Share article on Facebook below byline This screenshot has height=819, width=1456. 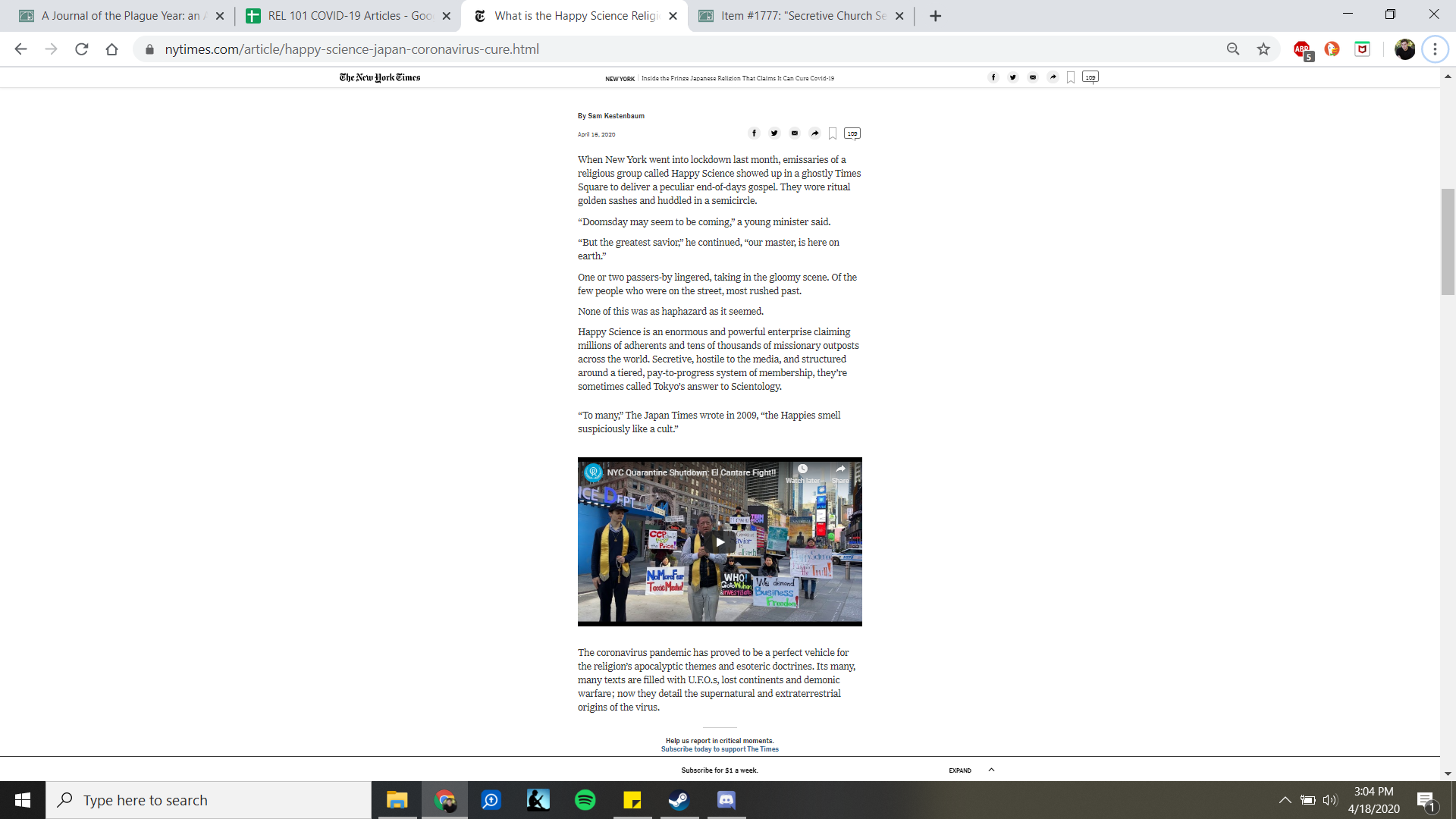[754, 133]
